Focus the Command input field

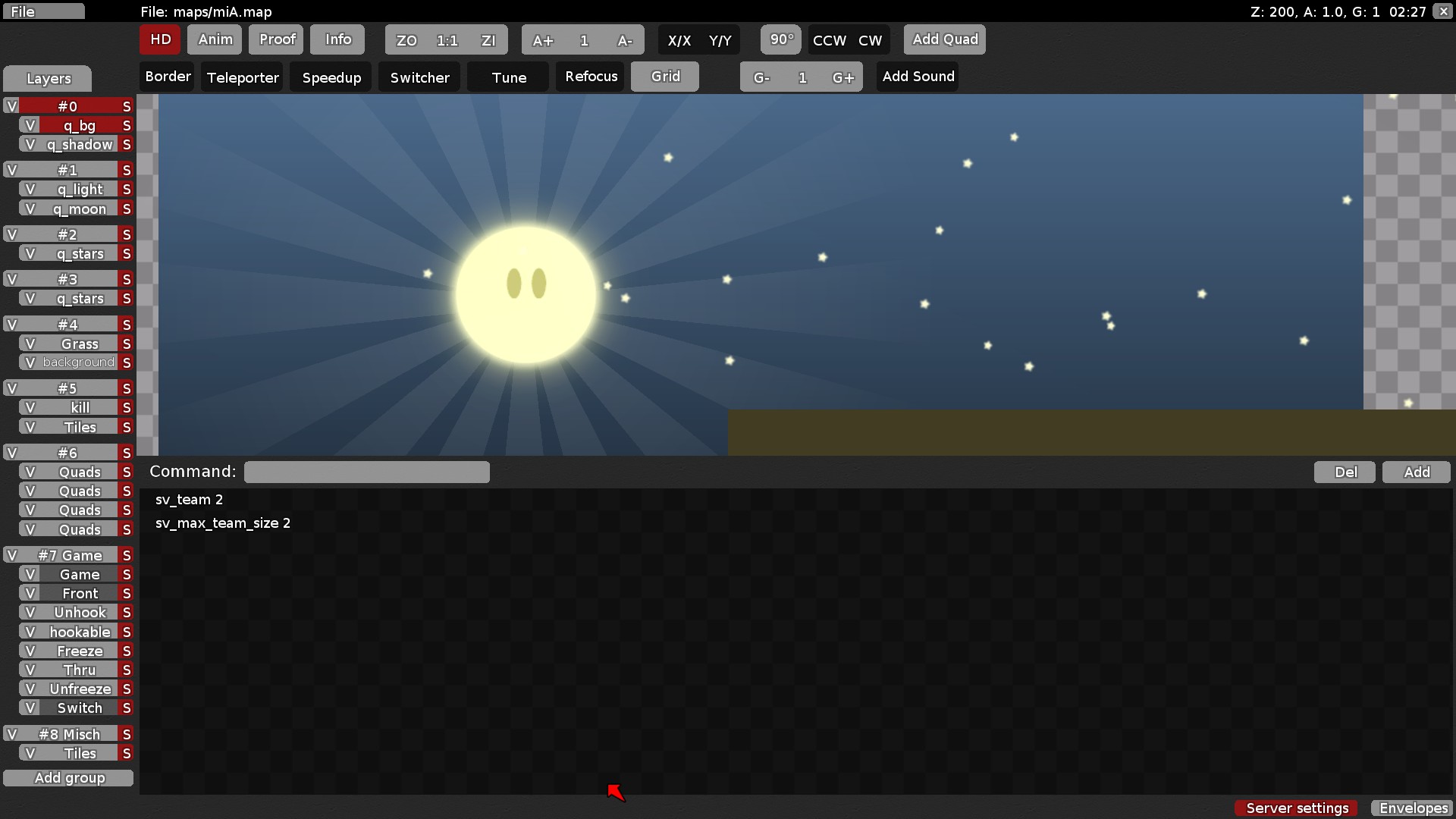click(x=366, y=472)
